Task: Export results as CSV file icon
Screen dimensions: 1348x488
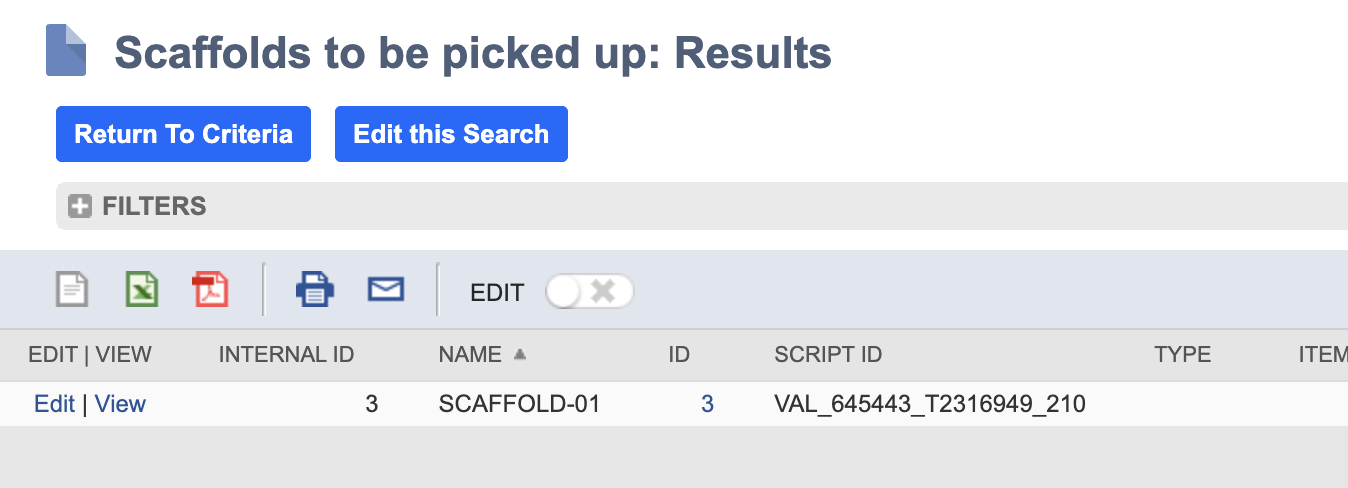Action: click(x=72, y=290)
